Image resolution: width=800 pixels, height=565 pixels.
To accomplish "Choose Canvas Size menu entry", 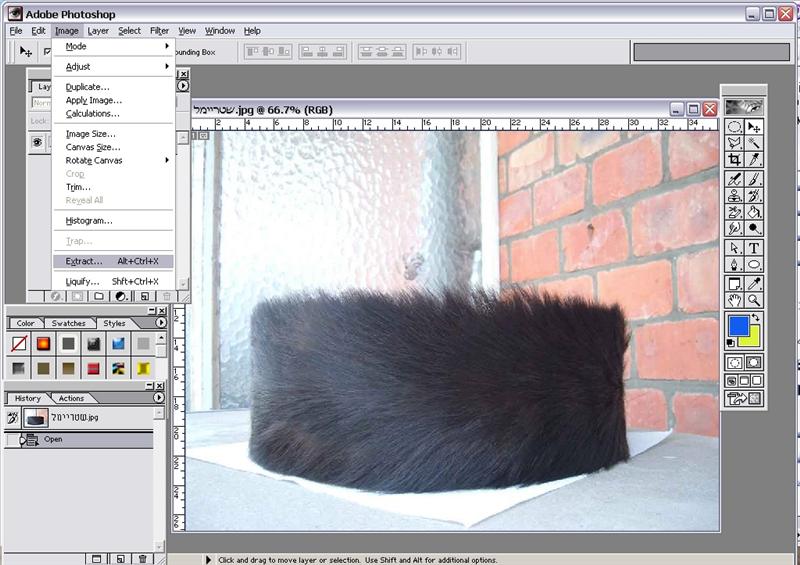I will click(x=113, y=147).
